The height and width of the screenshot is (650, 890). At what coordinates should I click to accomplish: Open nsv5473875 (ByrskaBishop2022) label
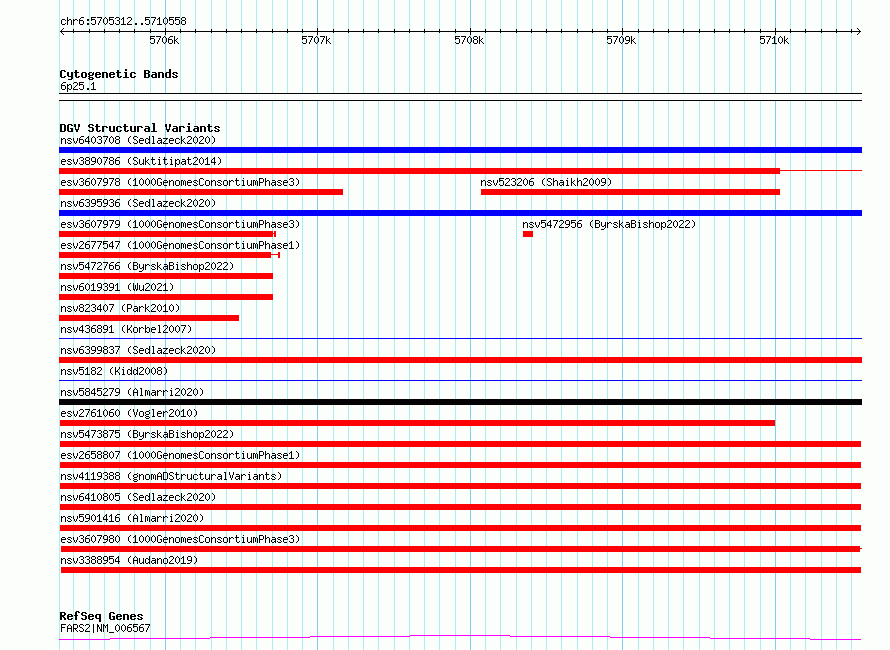[x=147, y=434]
